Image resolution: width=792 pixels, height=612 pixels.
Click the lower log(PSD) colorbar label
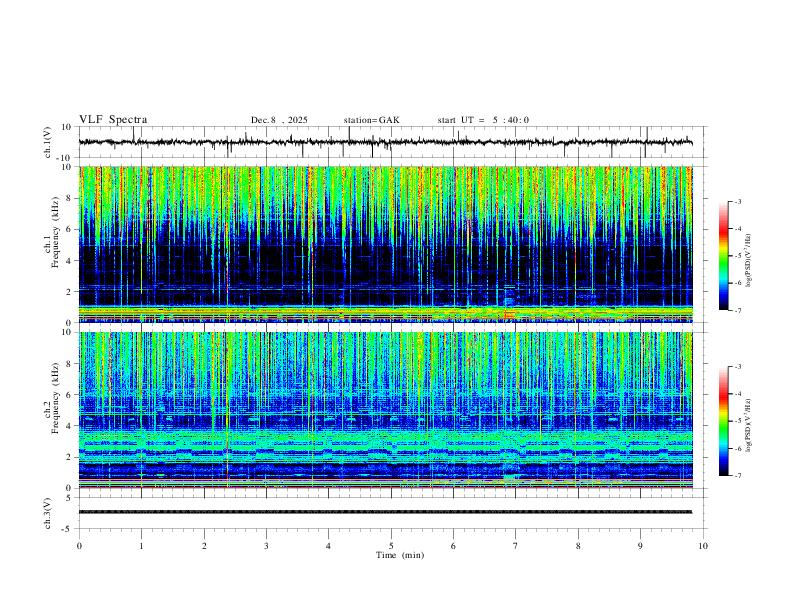(x=748, y=426)
